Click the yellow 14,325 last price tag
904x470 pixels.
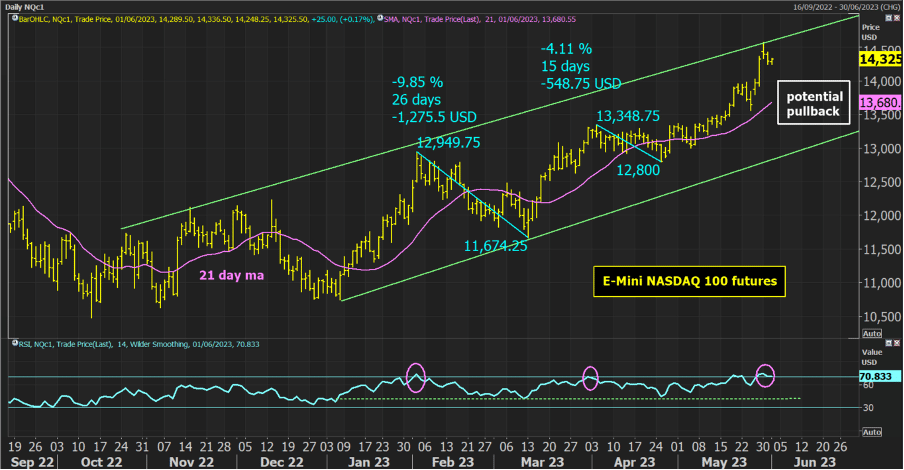pos(880,59)
